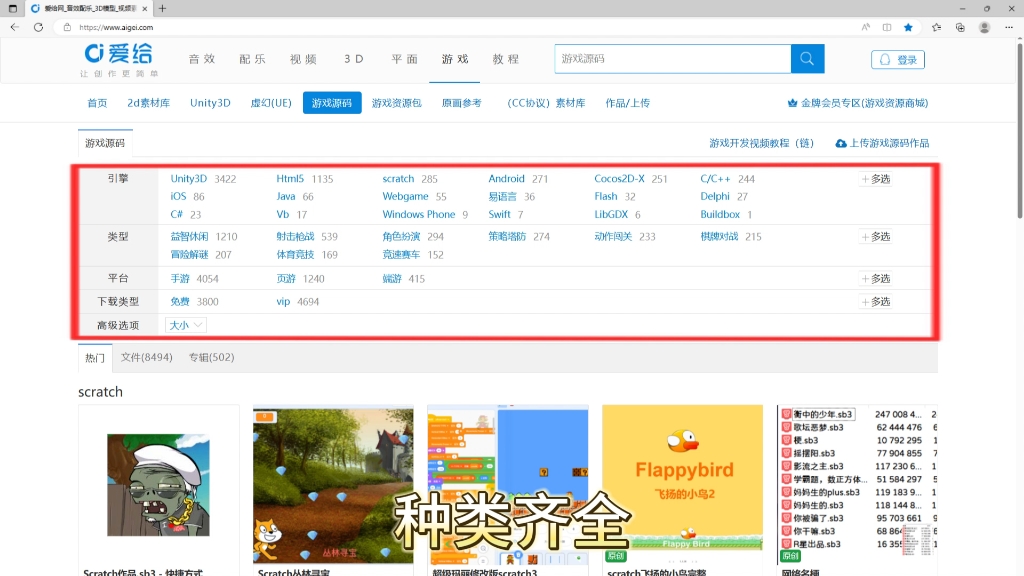
Task: Open the zombie Scratch作品 thumbnail
Action: 159,485
